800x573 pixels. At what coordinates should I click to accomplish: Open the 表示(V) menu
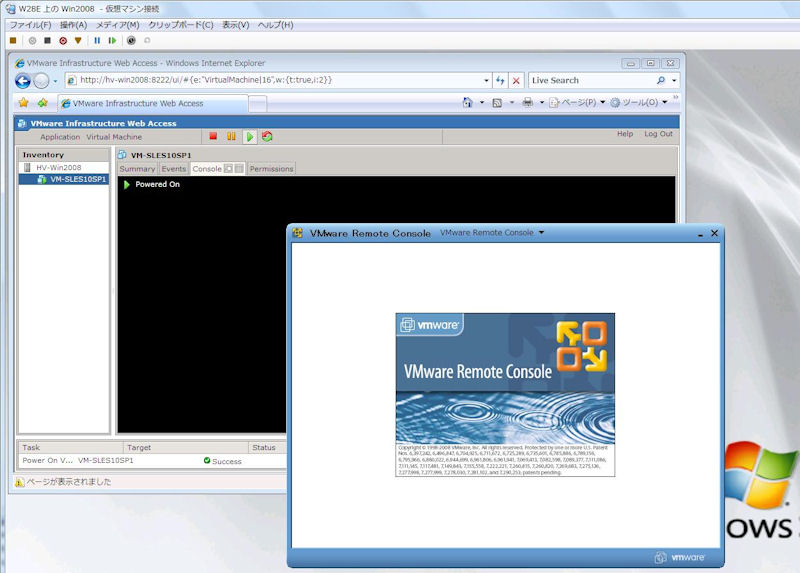(x=236, y=24)
